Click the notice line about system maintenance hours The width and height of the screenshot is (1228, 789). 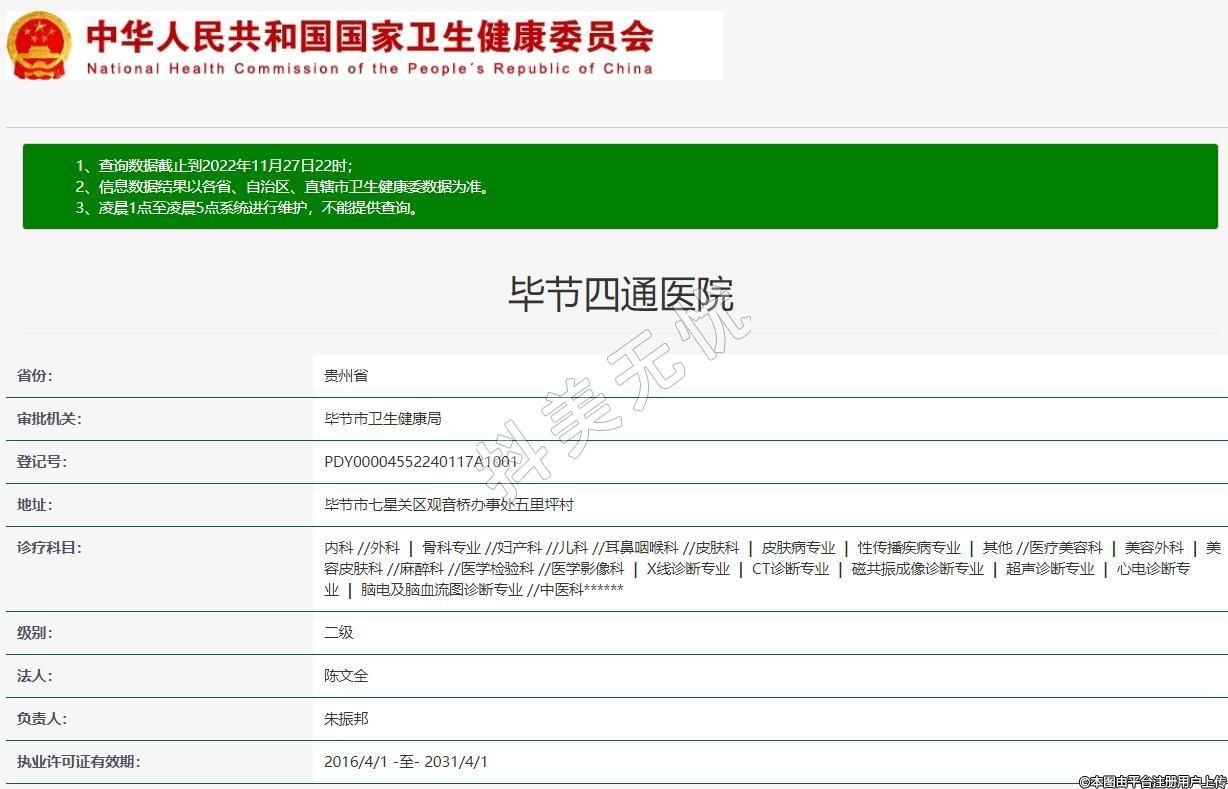260,208
